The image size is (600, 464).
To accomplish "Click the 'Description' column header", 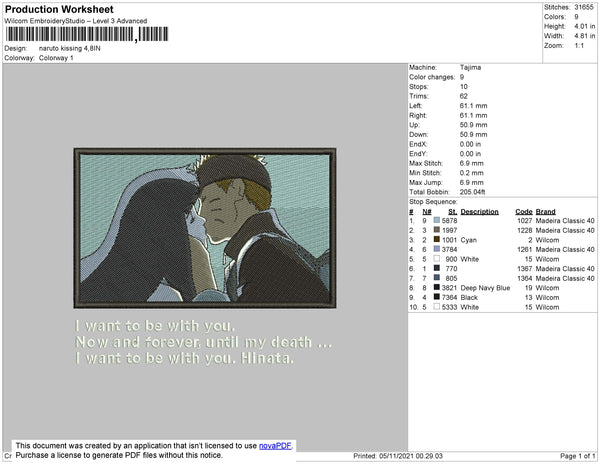I will pos(479,212).
